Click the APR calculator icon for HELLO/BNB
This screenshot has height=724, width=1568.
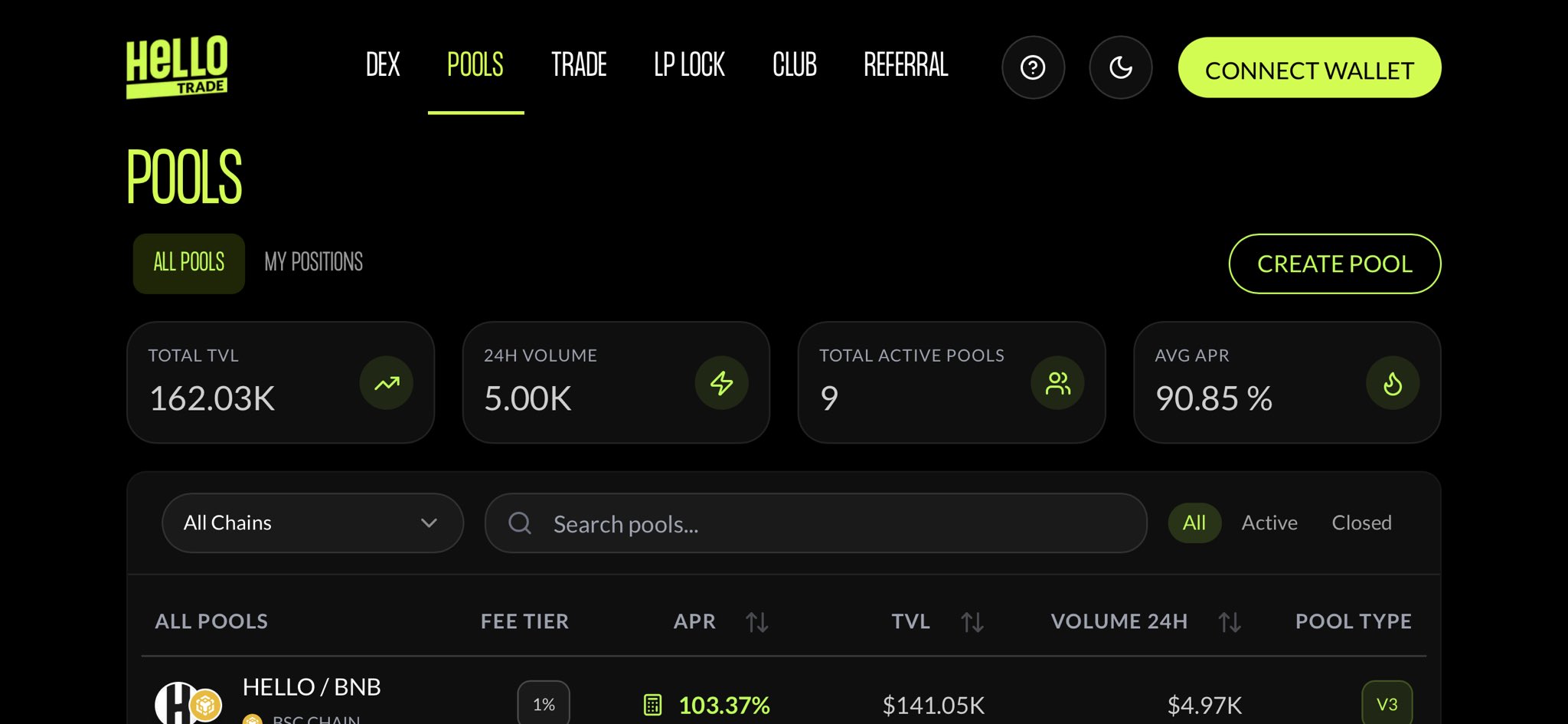point(652,705)
